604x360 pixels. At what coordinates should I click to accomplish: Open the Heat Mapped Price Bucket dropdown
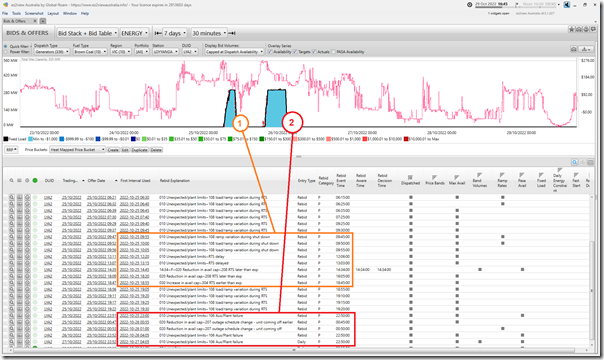[77, 149]
